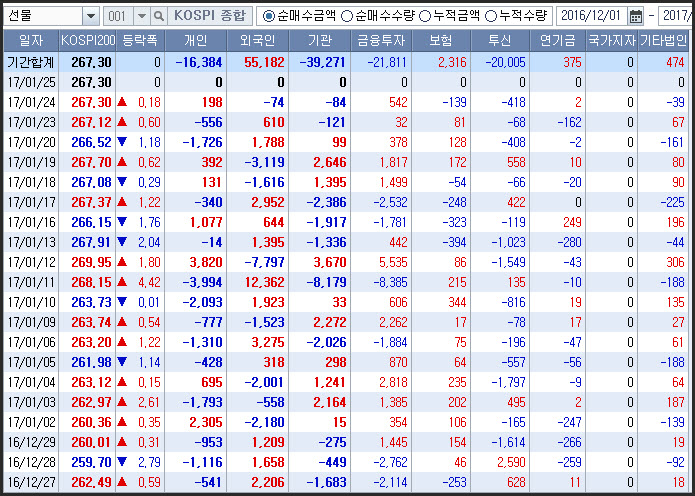Click foreigner value -7,797 on 17/01/12
The width and height of the screenshot is (695, 496).
point(265,262)
